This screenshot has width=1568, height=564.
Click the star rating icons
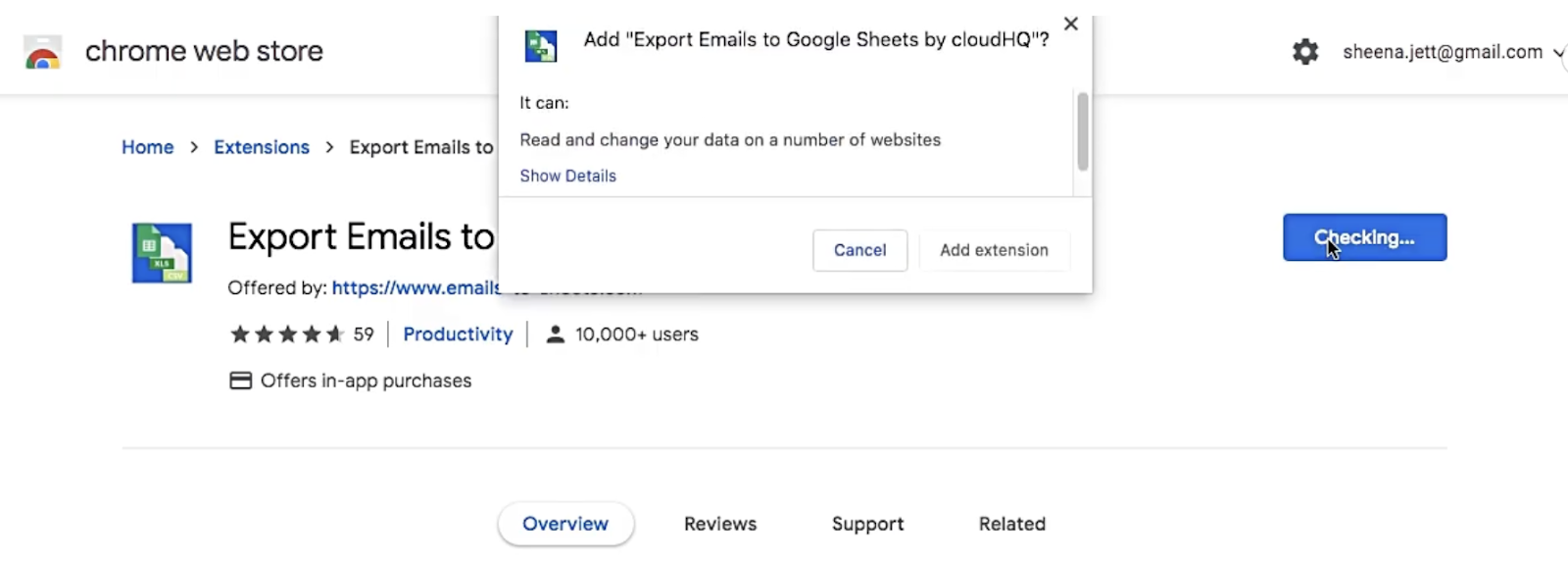tap(286, 334)
